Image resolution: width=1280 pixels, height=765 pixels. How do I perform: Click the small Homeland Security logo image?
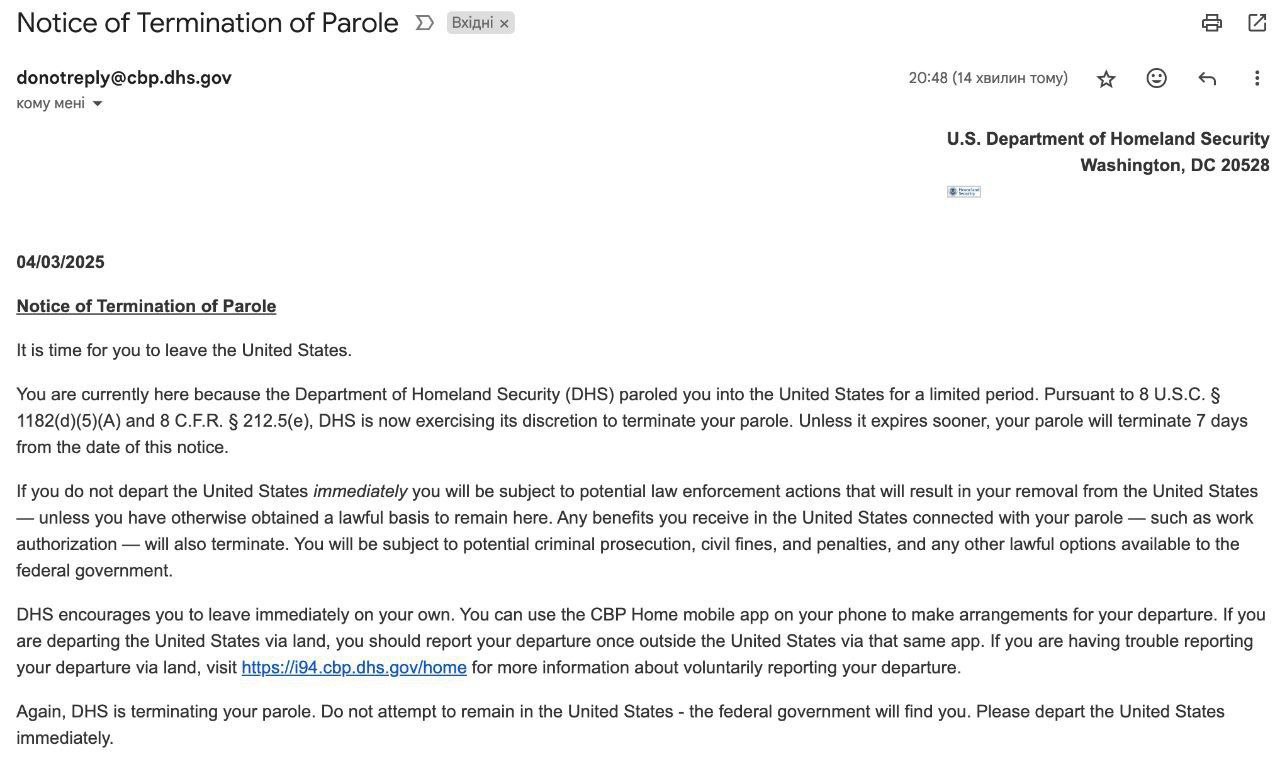point(964,191)
